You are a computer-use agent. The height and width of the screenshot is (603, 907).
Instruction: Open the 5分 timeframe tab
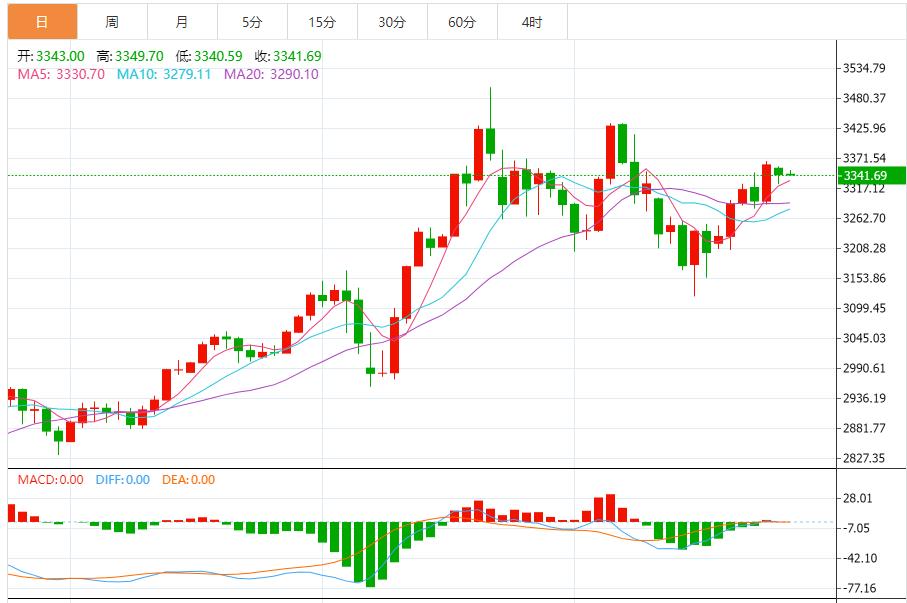coord(251,22)
